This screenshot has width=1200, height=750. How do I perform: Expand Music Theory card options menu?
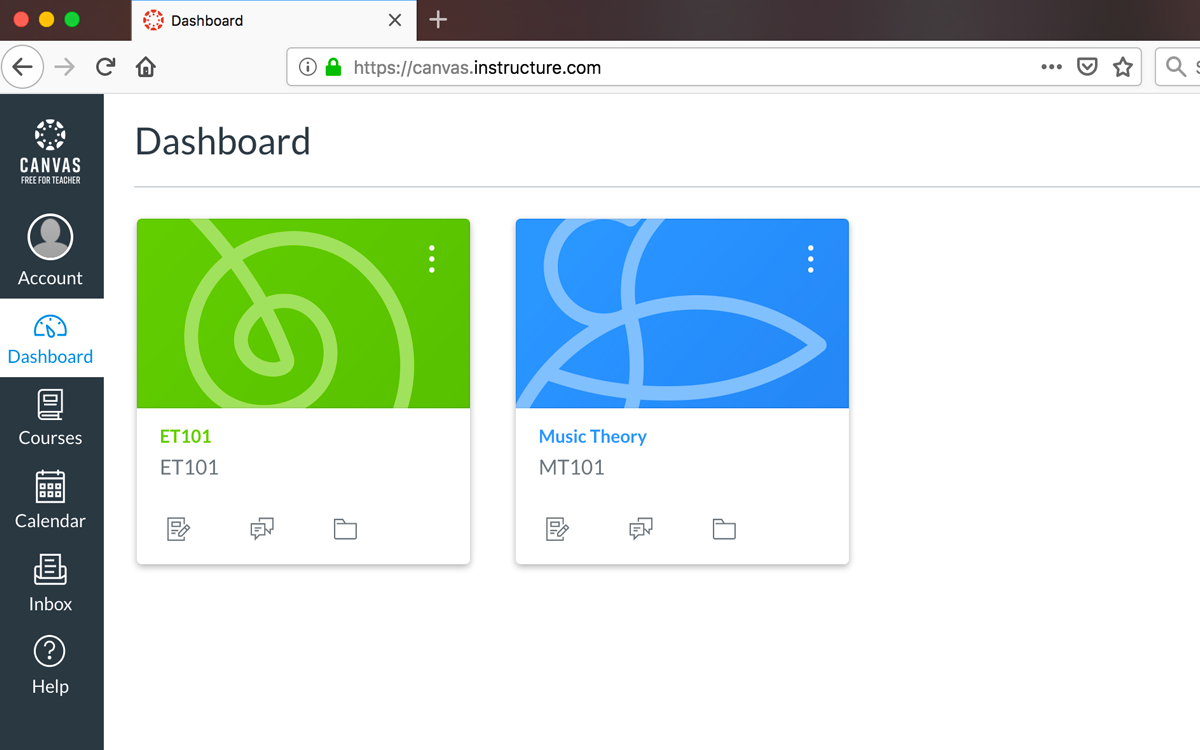pos(811,259)
